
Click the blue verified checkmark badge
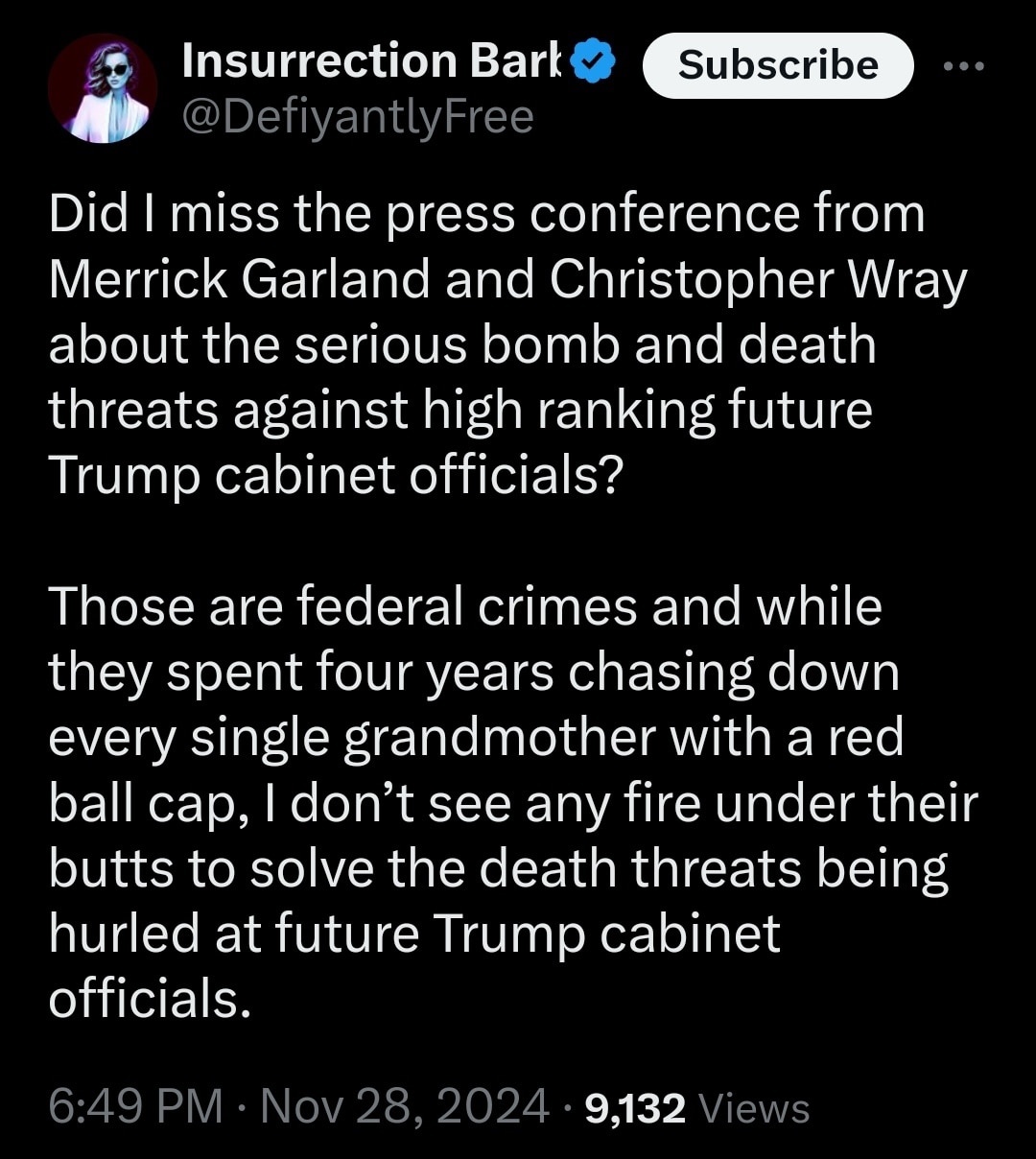click(593, 61)
